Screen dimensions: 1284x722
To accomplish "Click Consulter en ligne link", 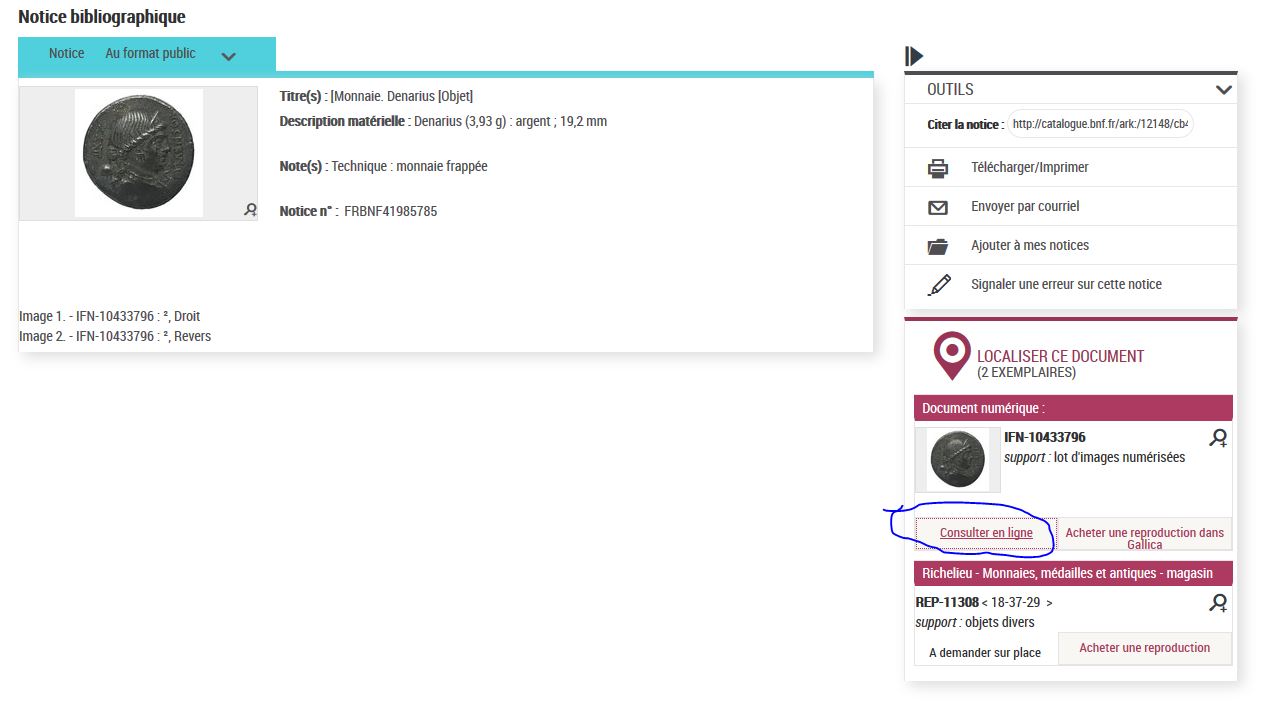I will tap(986, 533).
